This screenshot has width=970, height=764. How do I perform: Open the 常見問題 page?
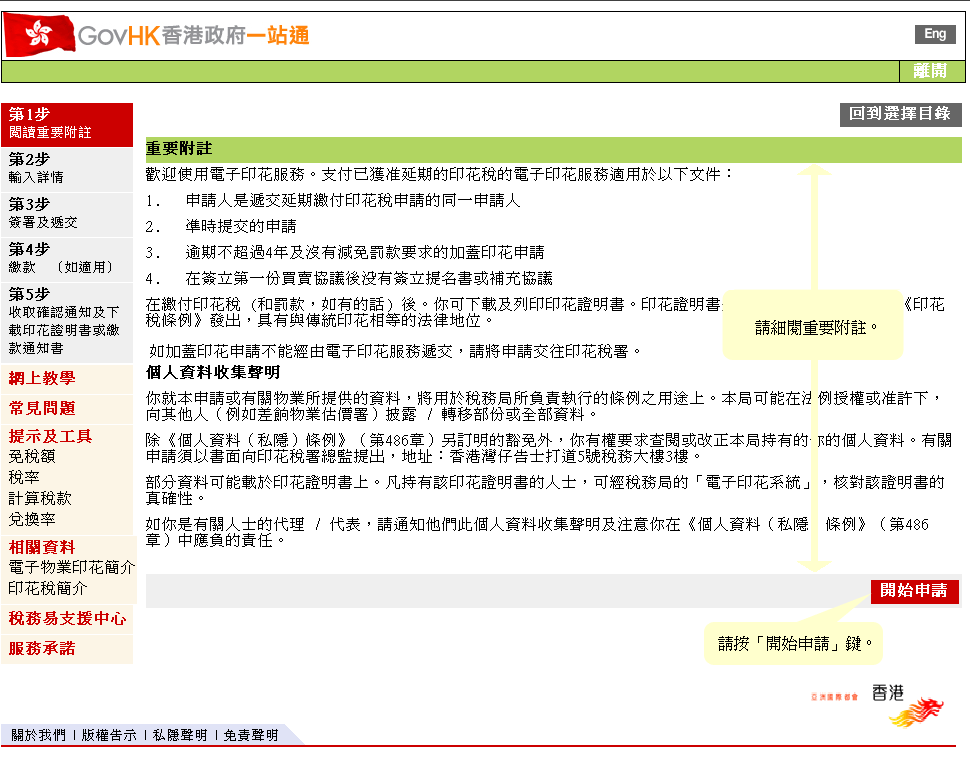43,408
